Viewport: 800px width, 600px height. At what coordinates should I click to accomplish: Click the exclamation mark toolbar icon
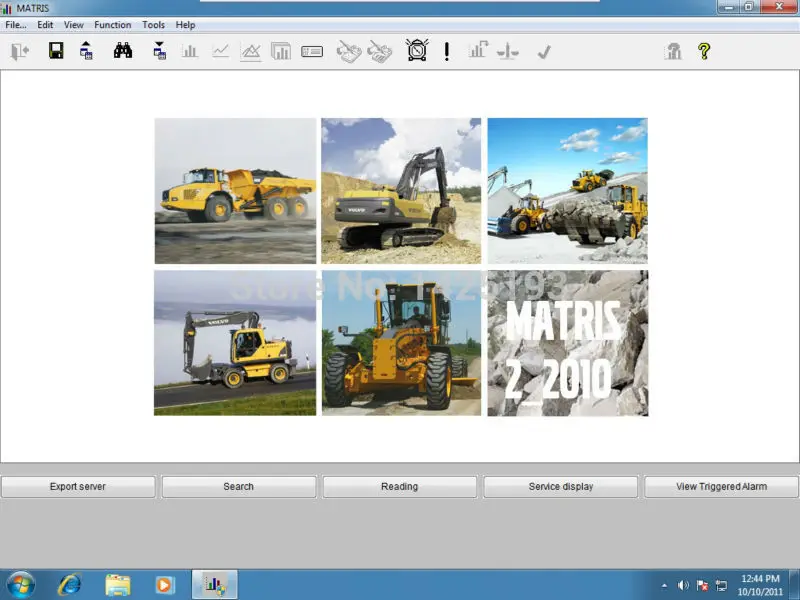(x=447, y=51)
